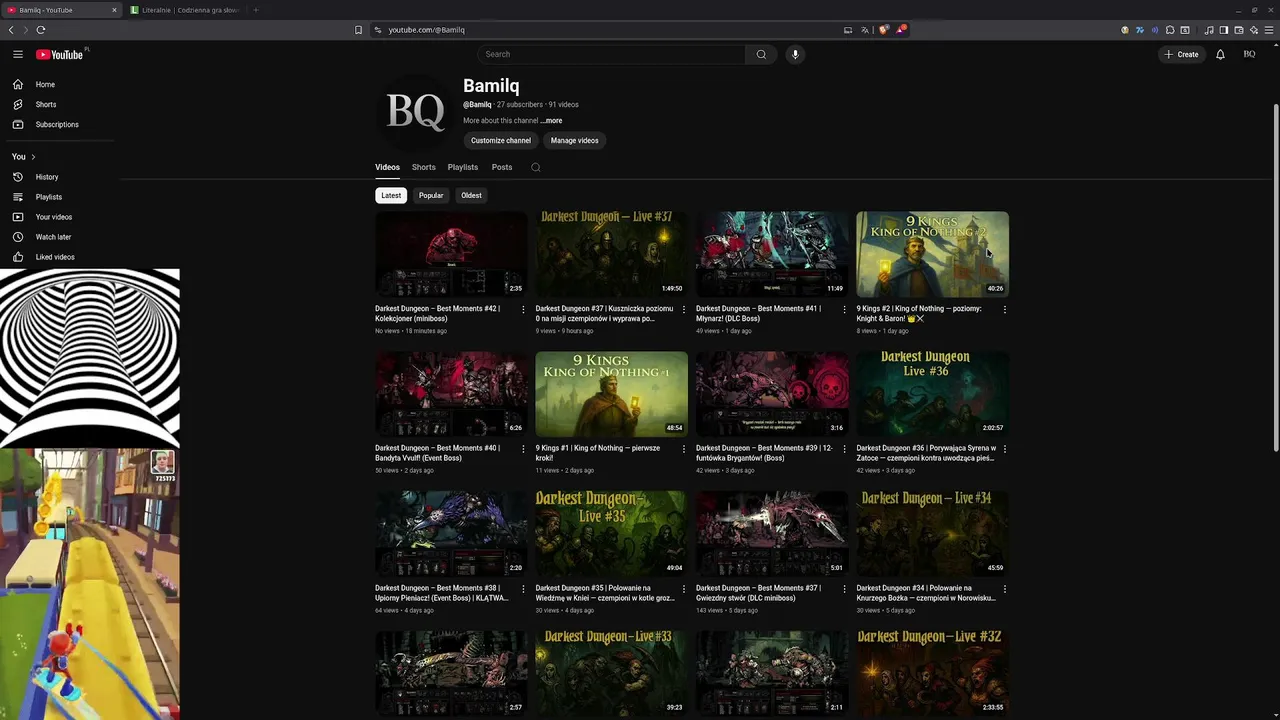Click the browser address bar URL

(426, 30)
